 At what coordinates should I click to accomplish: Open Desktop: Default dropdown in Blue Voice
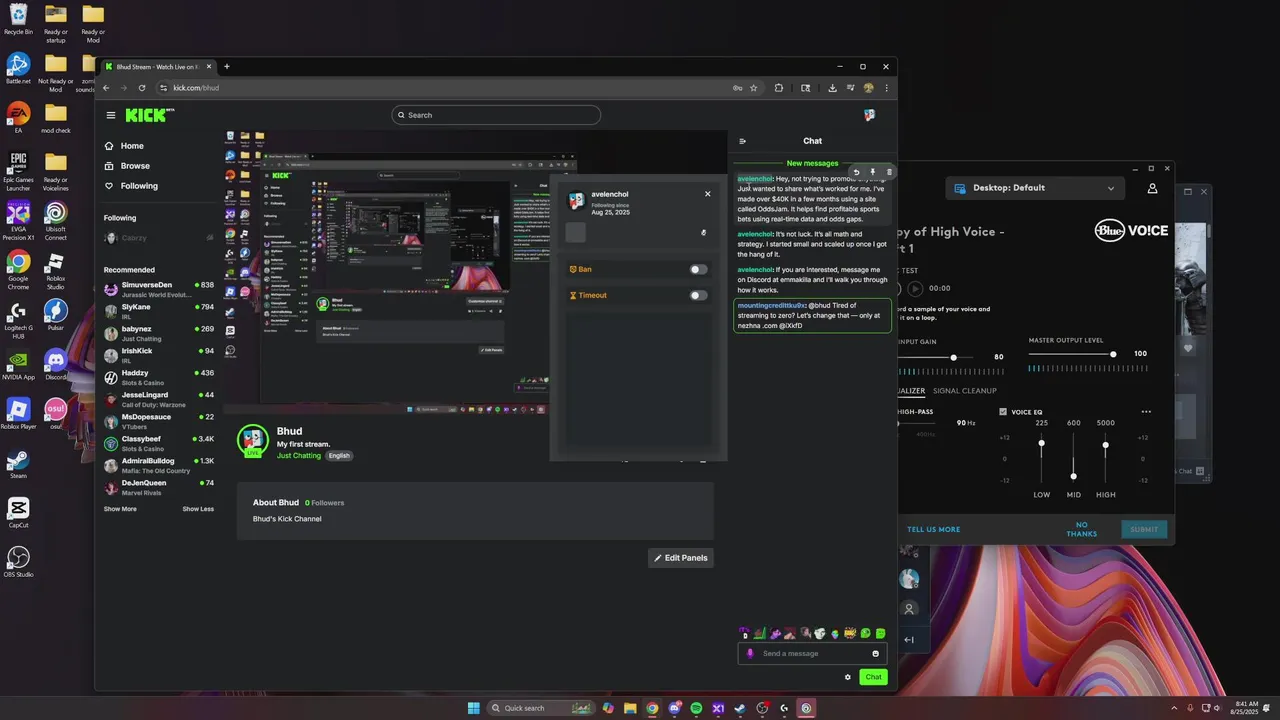1034,188
